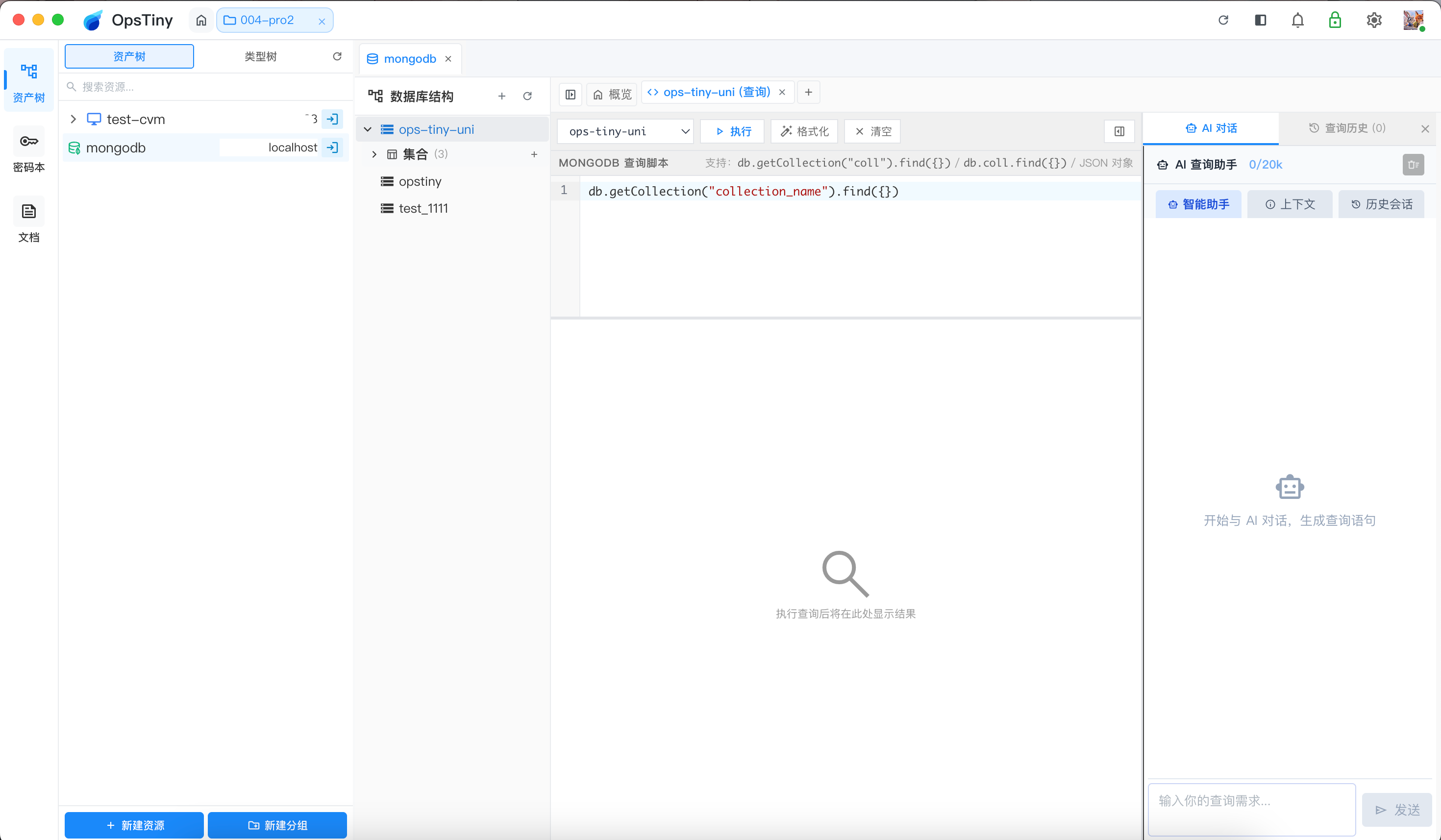The height and width of the screenshot is (840, 1441).
Task: Toggle the right AI panel layout icon
Action: [x=1119, y=131]
